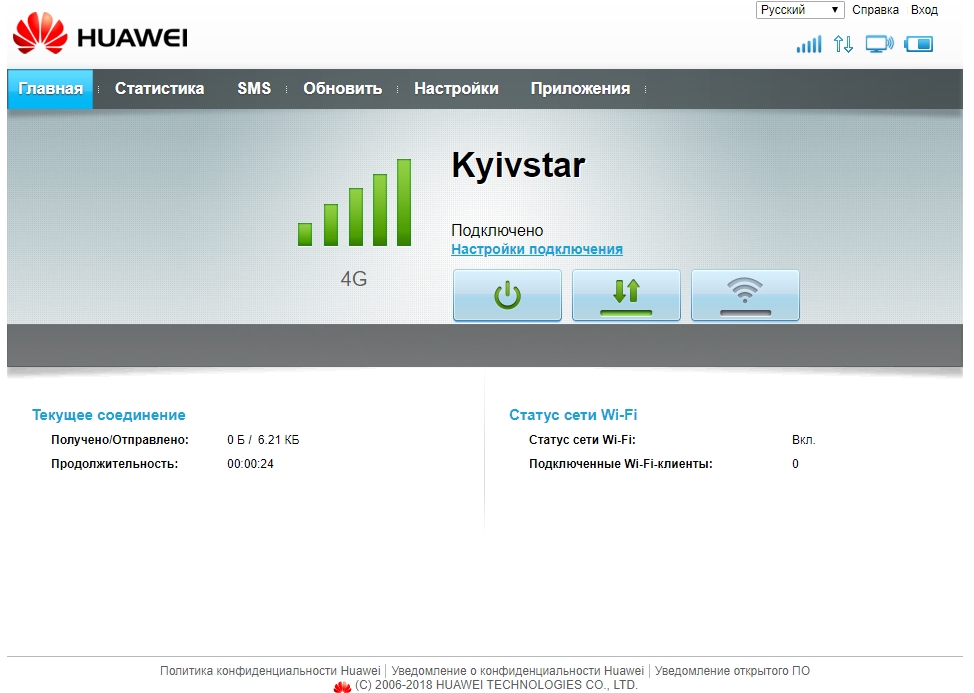
Task: Click the 4G network type label
Action: point(353,279)
